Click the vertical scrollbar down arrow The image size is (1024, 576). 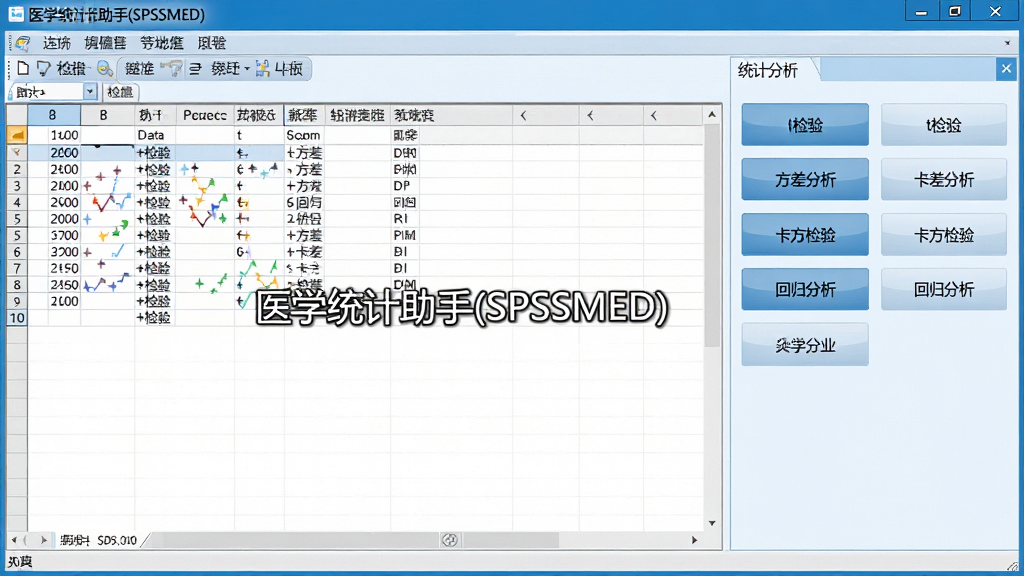coord(712,523)
